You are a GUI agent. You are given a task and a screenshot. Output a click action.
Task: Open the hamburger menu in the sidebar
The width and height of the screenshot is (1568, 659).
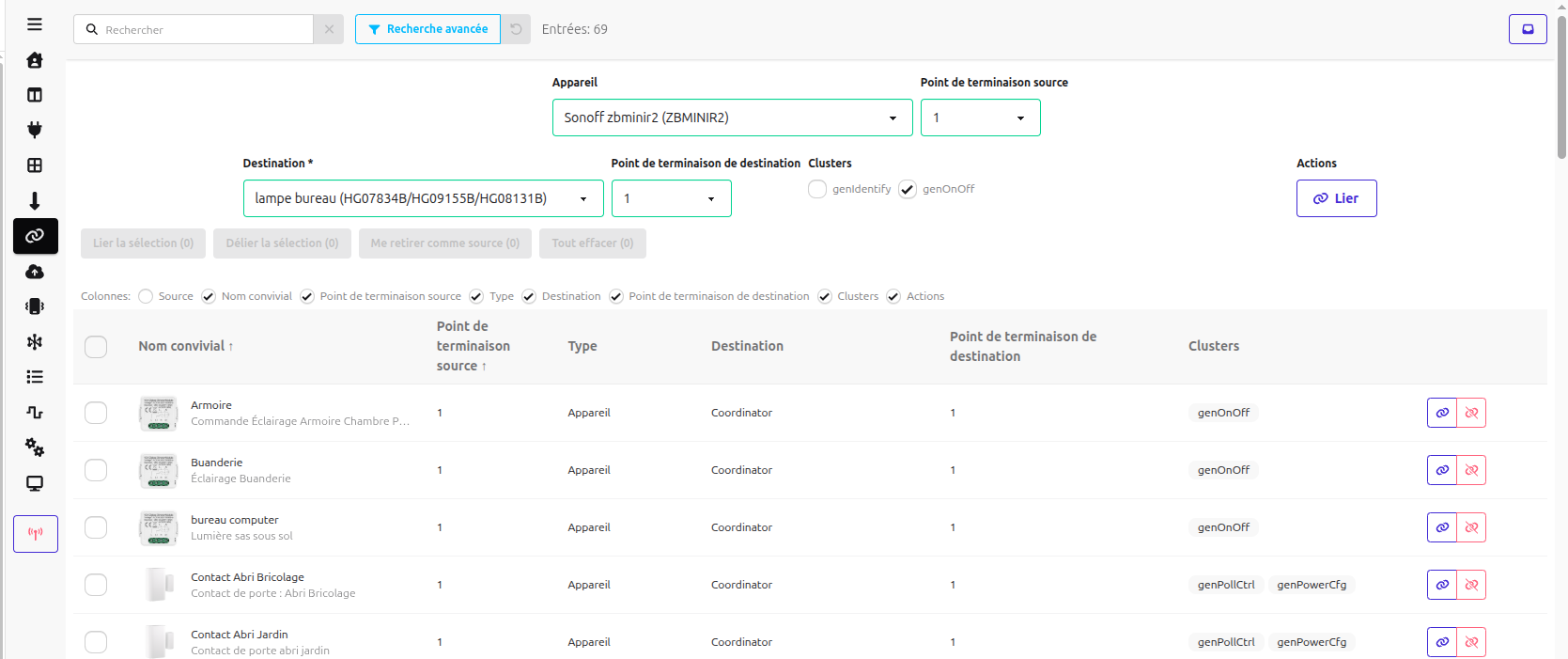coord(35,24)
